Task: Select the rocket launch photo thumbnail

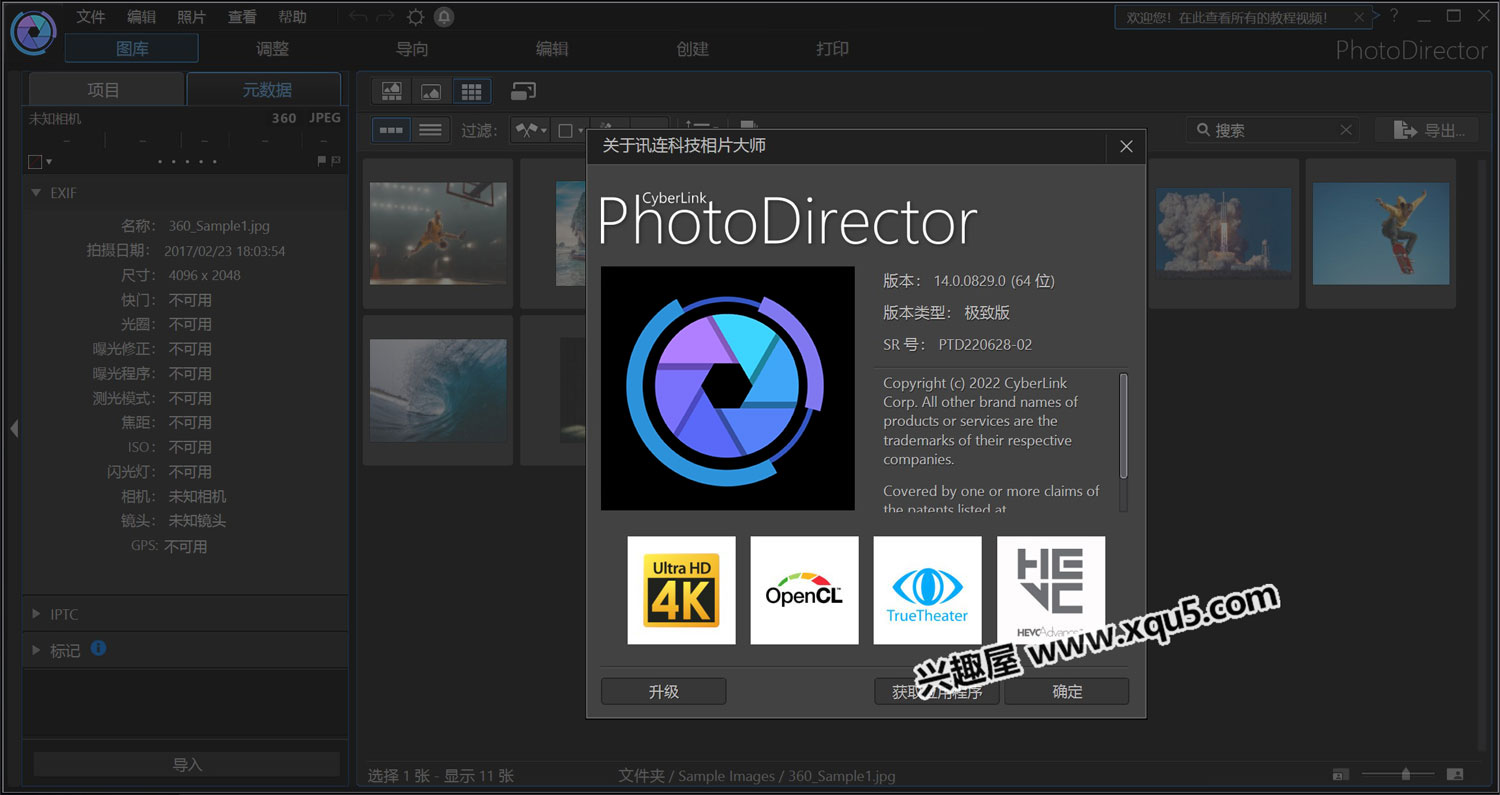Action: (1223, 233)
